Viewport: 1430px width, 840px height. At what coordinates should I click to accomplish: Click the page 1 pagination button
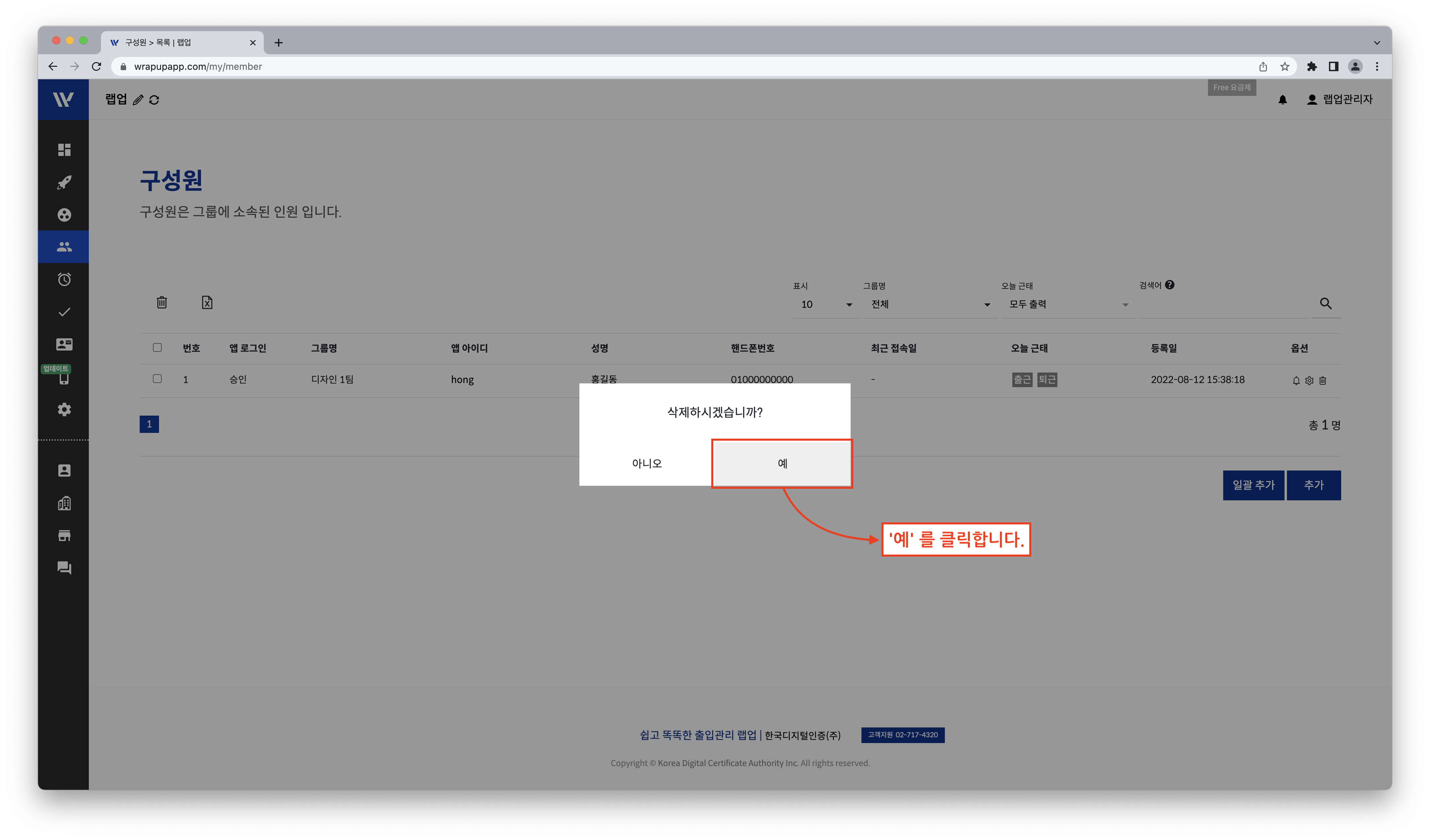tap(149, 424)
